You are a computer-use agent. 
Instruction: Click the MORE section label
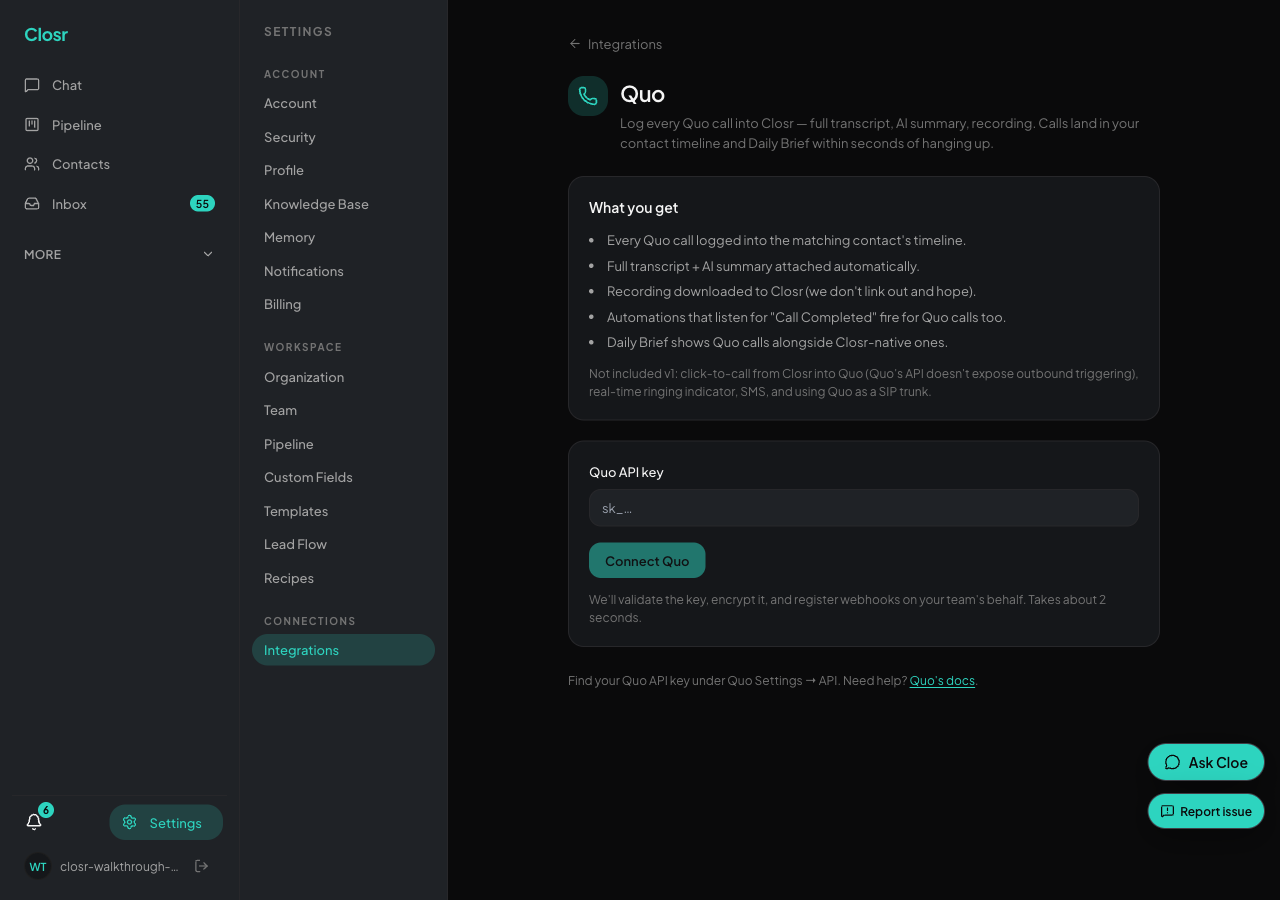tap(43, 255)
